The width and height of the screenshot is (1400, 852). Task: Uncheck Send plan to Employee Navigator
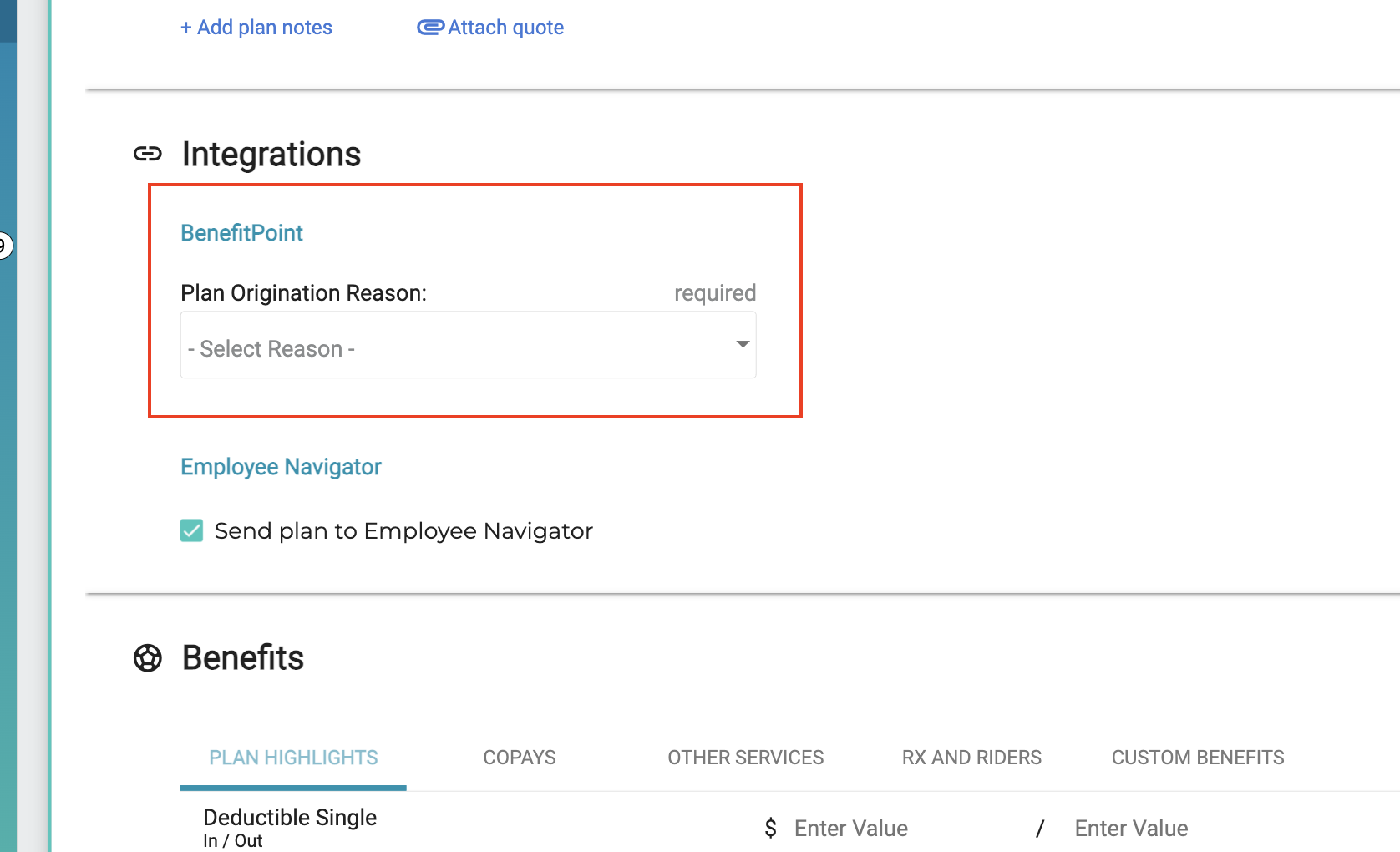[x=192, y=531]
